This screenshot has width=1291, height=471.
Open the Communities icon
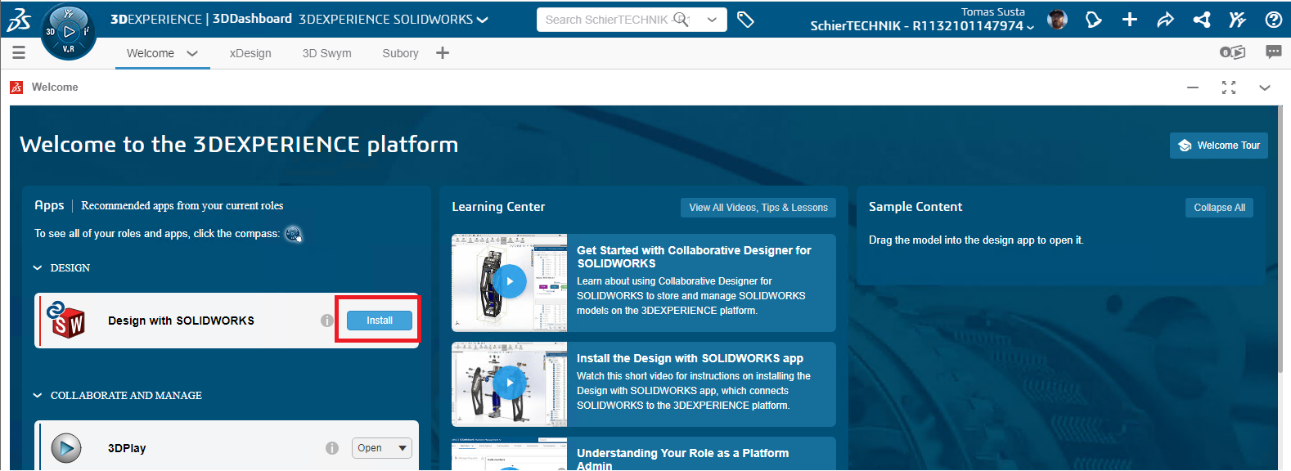pyautogui.click(x=1237, y=19)
